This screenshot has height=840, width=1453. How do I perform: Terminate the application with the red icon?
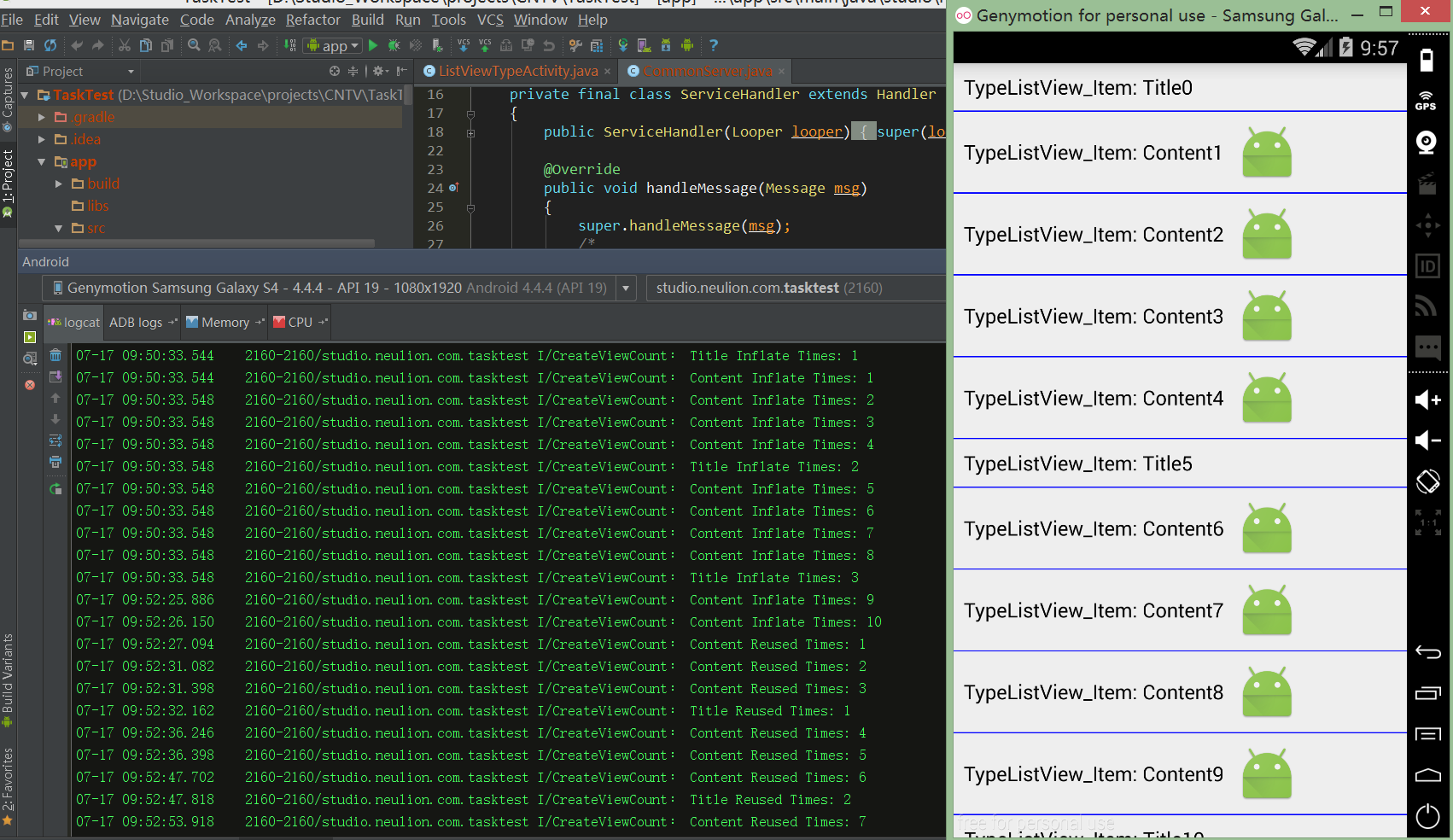(x=30, y=385)
